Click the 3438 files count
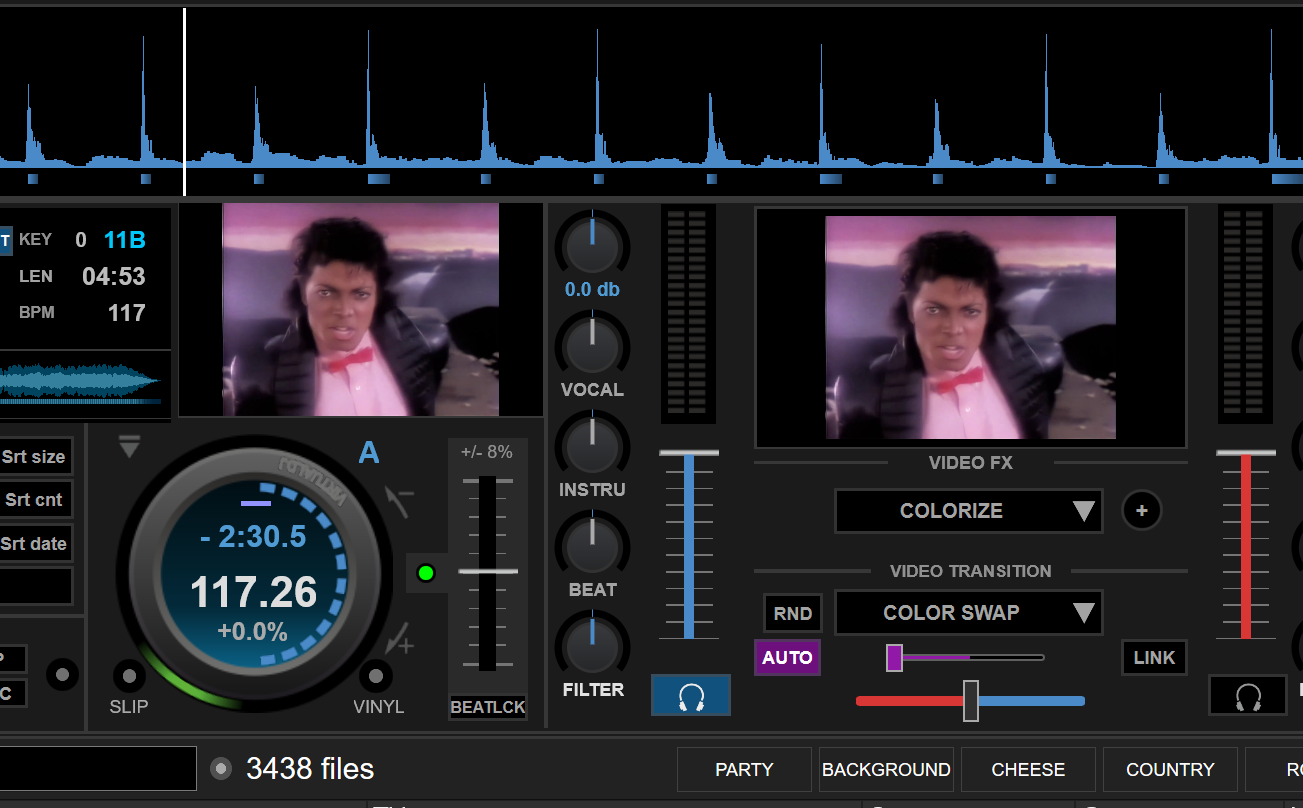Screen dimensions: 1303x808 310,769
